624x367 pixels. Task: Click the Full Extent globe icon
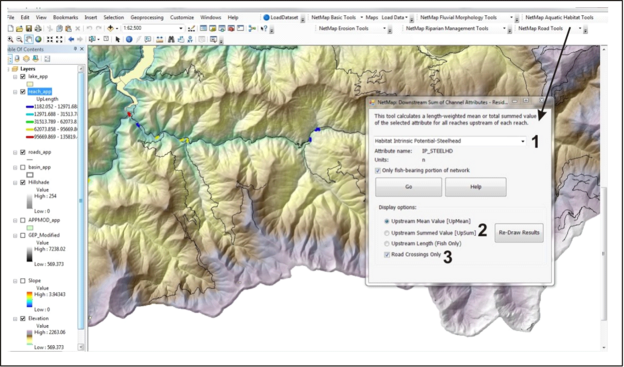38,39
